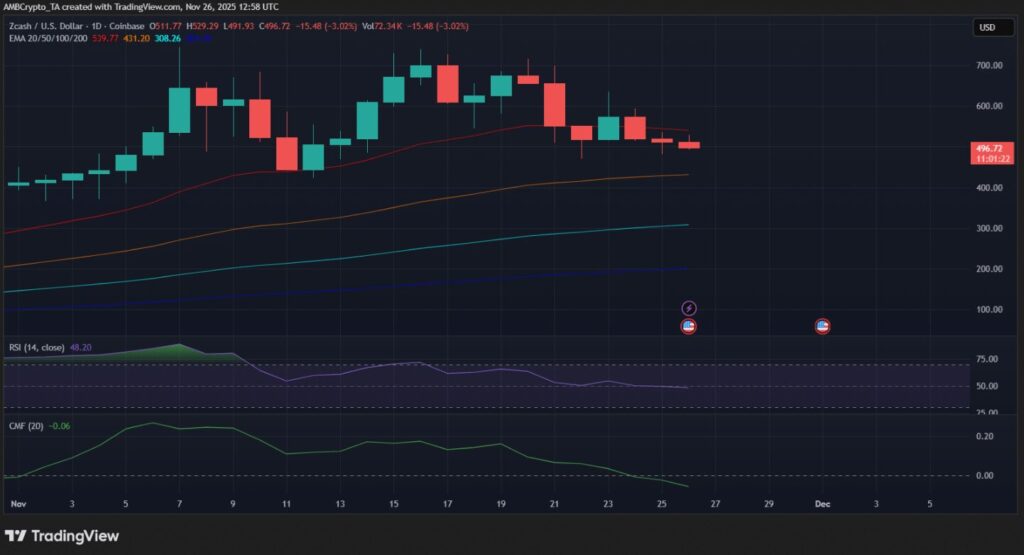
Task: Select the EMA 20/50/100/200 indicator legend
Action: (x=47, y=40)
